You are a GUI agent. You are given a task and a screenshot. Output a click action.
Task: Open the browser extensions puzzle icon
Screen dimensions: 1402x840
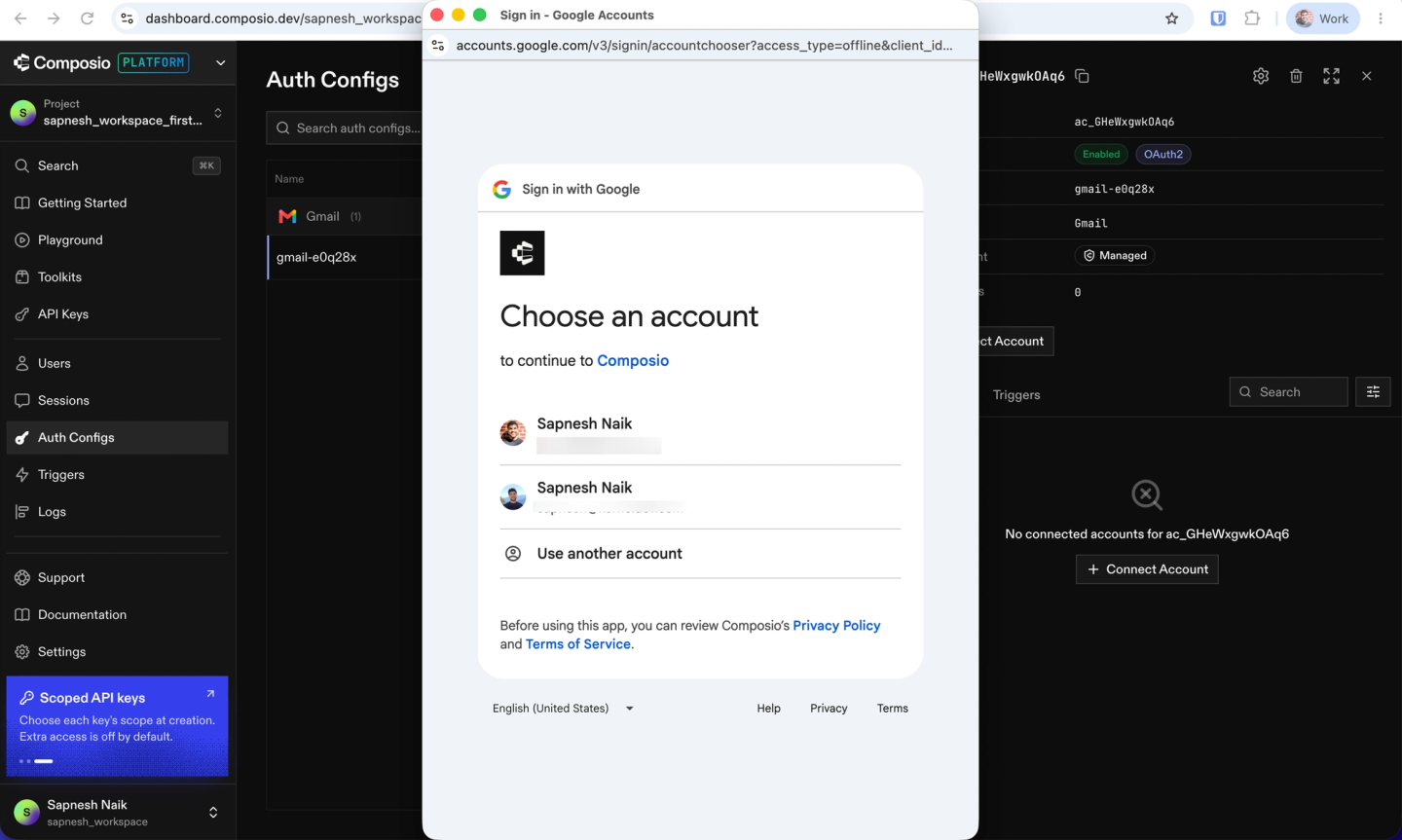(1252, 18)
